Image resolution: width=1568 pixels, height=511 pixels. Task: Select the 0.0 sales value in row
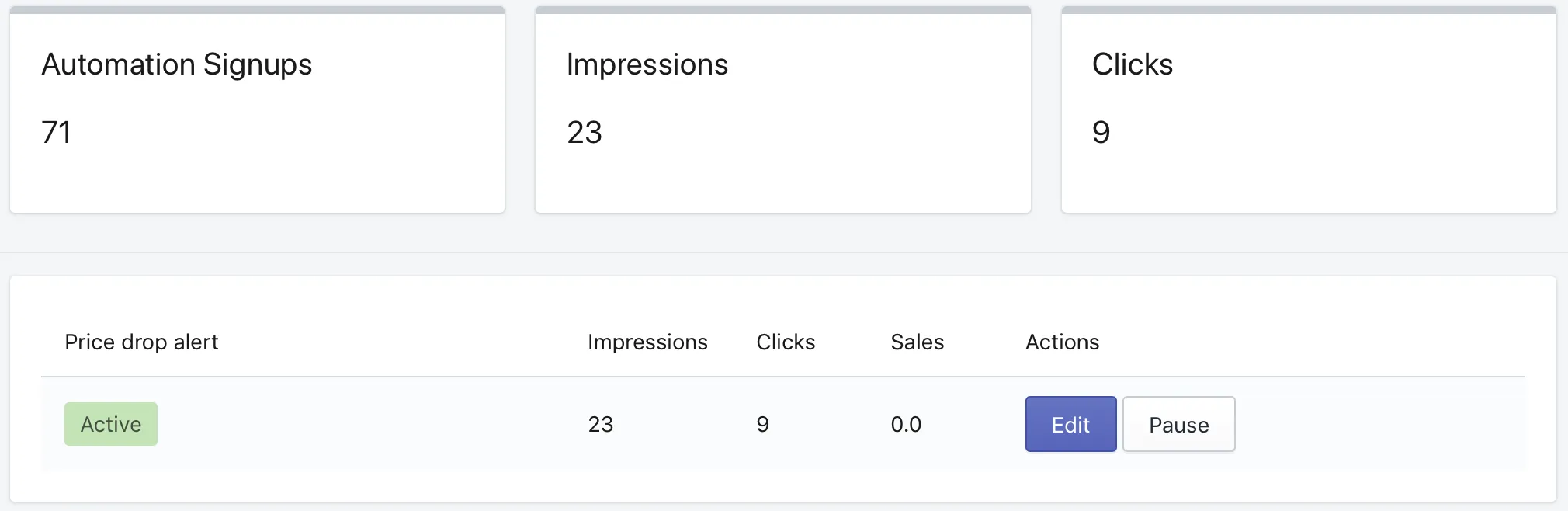pyautogui.click(x=906, y=425)
